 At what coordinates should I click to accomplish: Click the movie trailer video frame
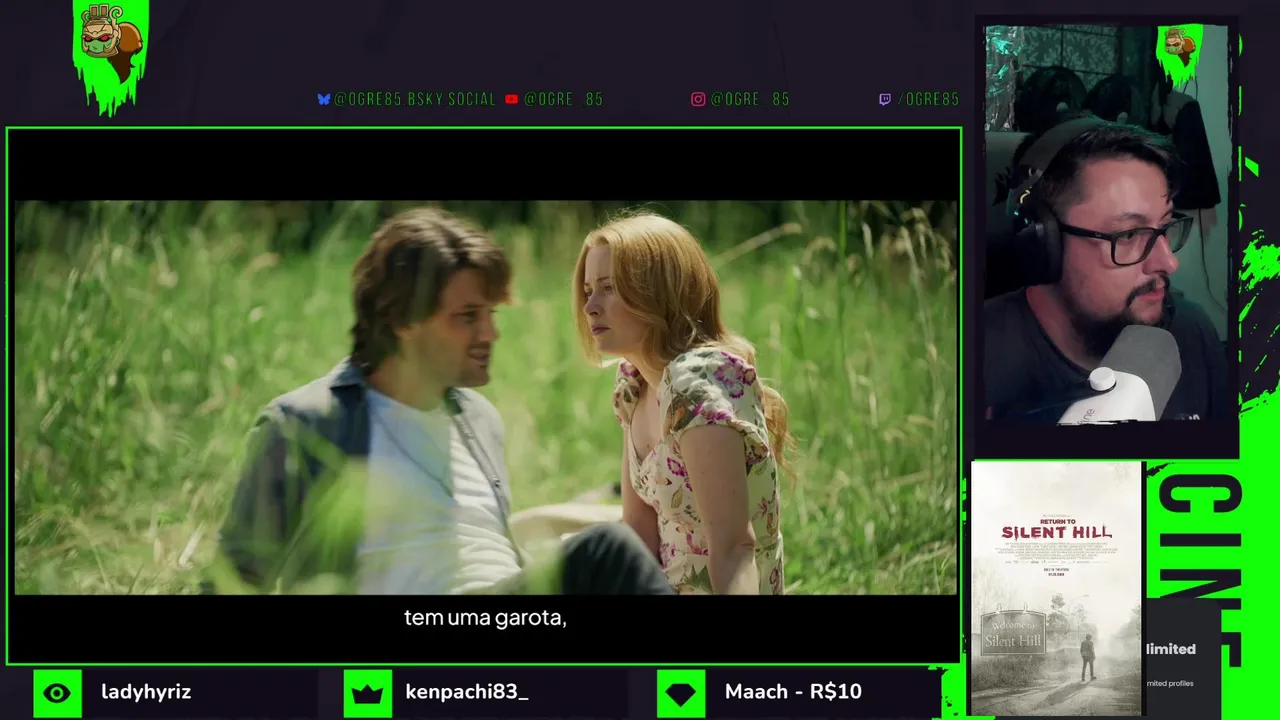click(485, 397)
